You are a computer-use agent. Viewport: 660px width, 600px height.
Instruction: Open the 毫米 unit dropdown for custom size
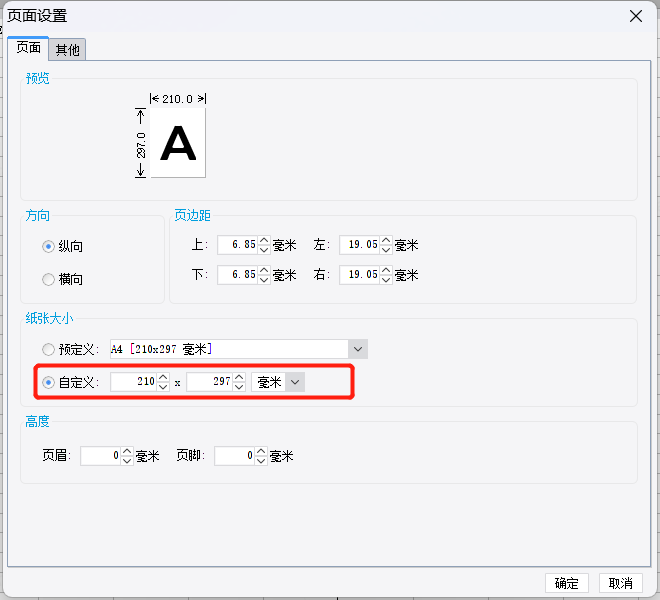295,382
